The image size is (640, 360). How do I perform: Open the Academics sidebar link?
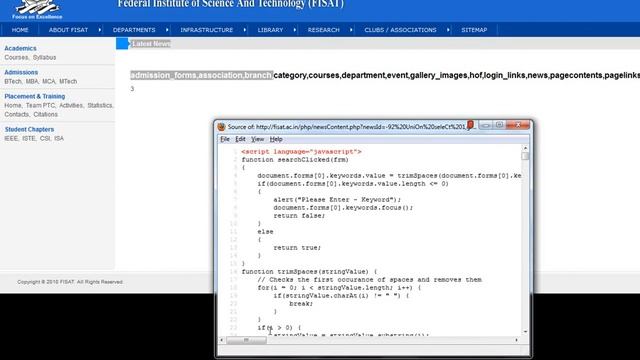pos(20,48)
